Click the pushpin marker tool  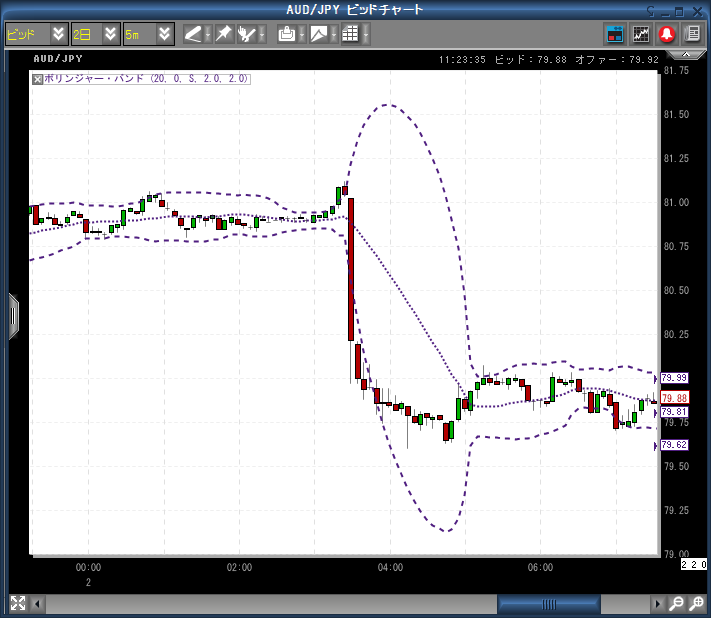coord(224,34)
